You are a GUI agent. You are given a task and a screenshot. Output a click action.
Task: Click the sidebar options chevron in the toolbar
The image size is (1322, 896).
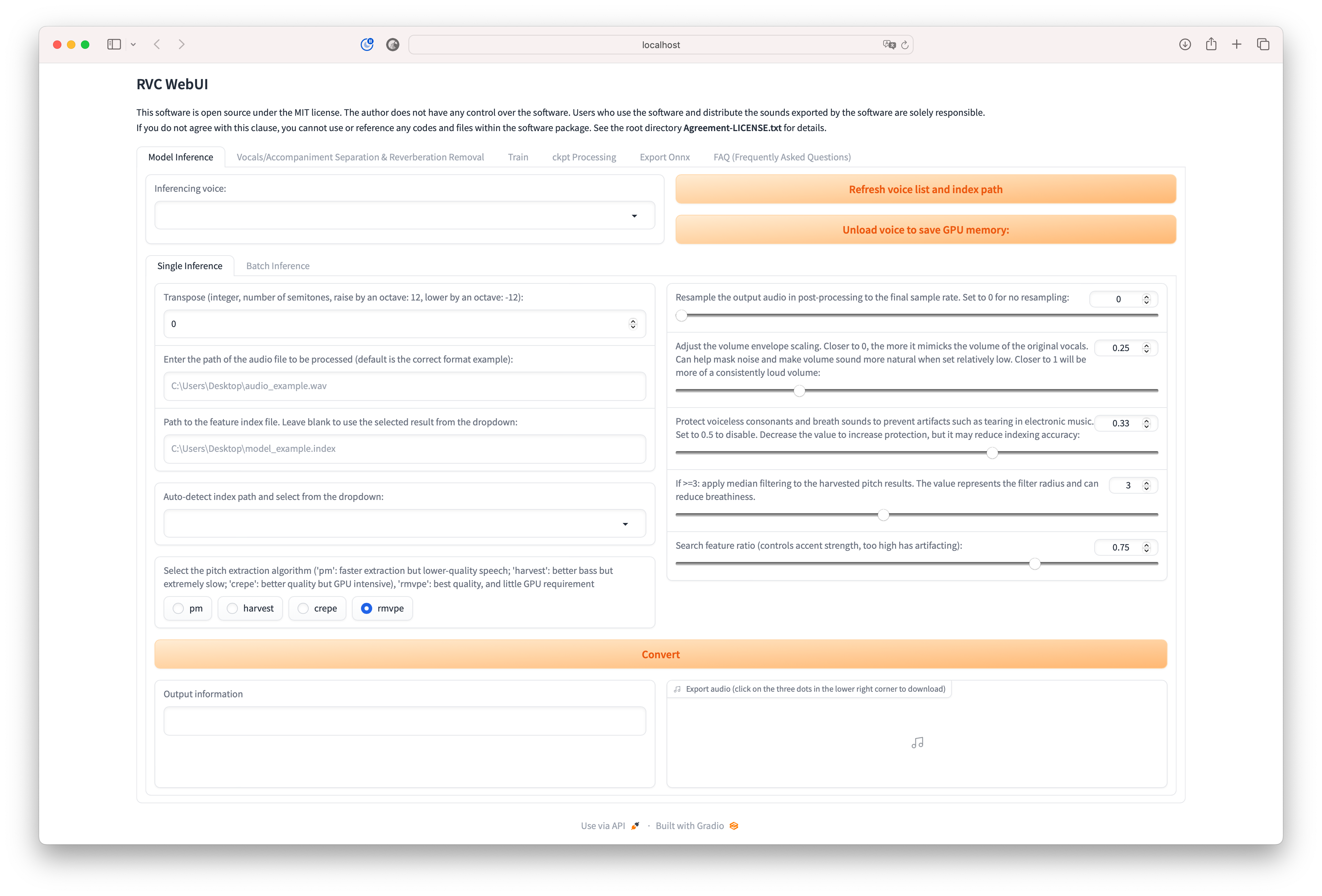(133, 44)
